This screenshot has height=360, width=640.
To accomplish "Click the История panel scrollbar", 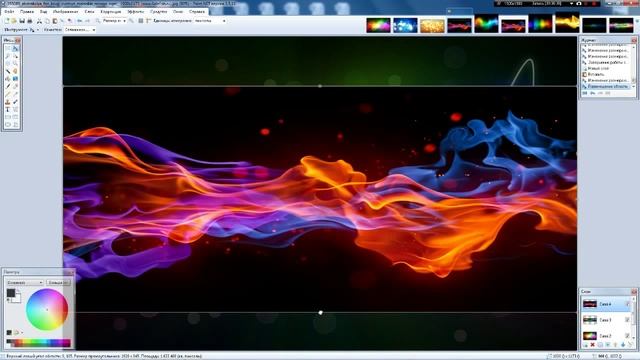I will [x=634, y=67].
